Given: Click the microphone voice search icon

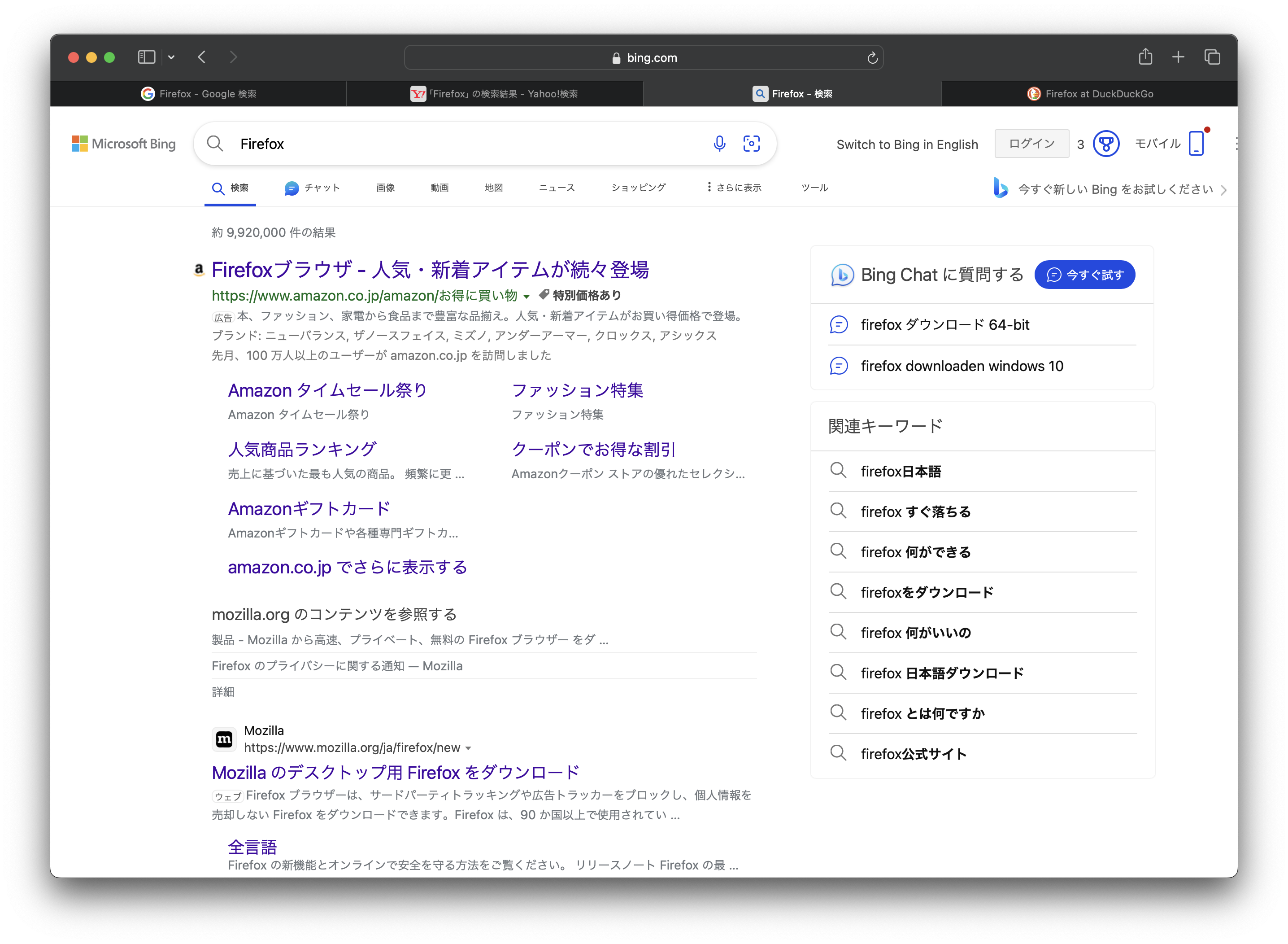Looking at the screenshot, I should coord(719,144).
